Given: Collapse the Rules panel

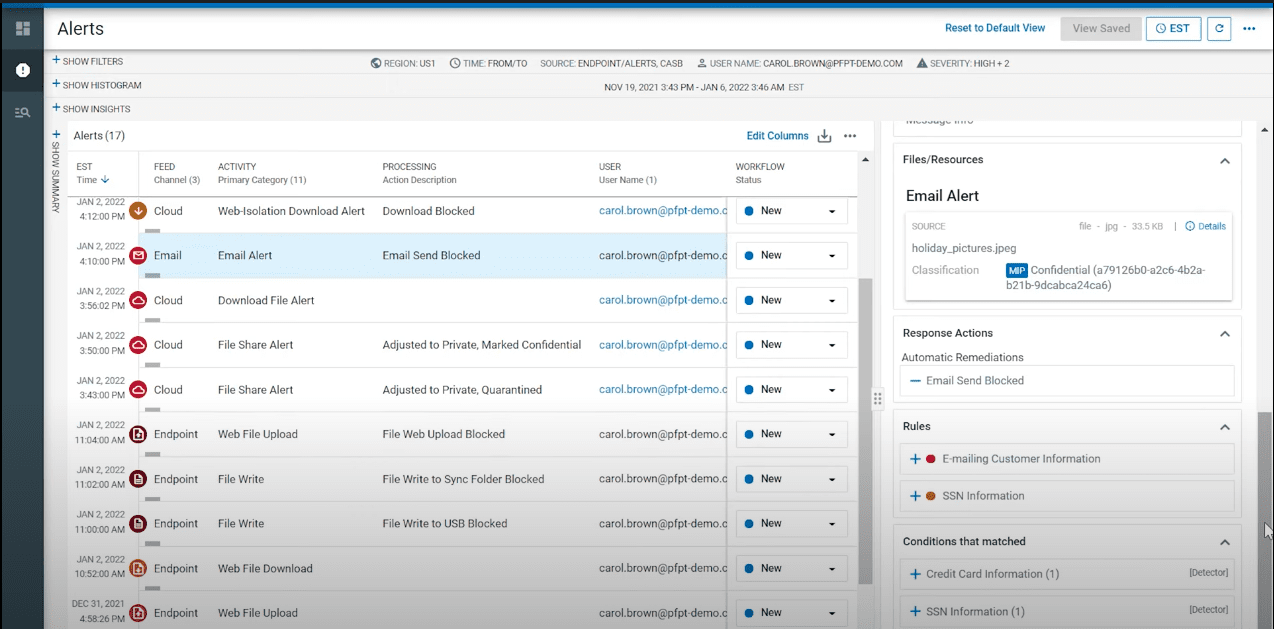Looking at the screenshot, I should [1225, 426].
